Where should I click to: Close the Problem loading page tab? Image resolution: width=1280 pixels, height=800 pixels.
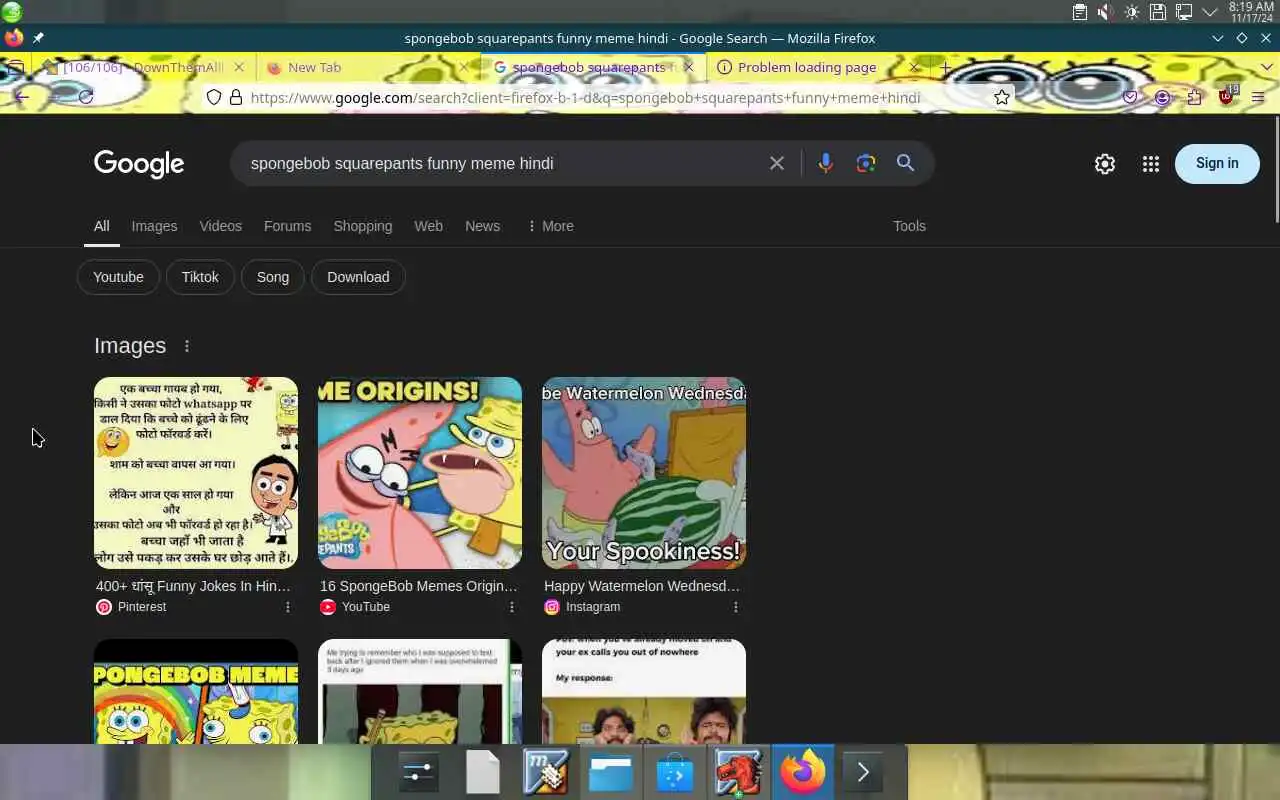(x=913, y=67)
